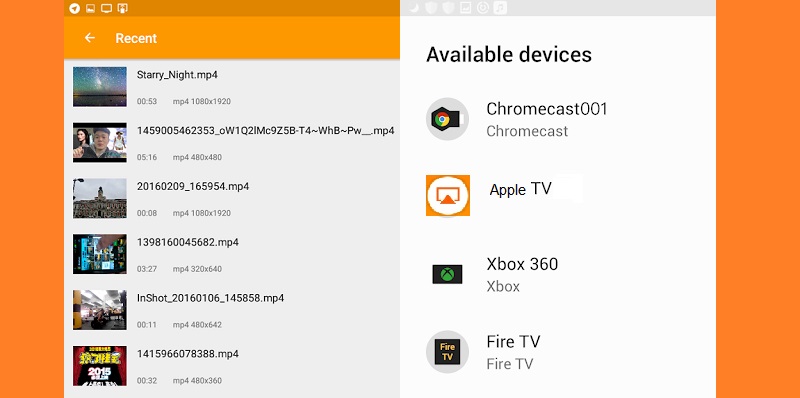The height and width of the screenshot is (398, 800).
Task: Pick the Xbox 360 device icon
Action: (x=447, y=274)
